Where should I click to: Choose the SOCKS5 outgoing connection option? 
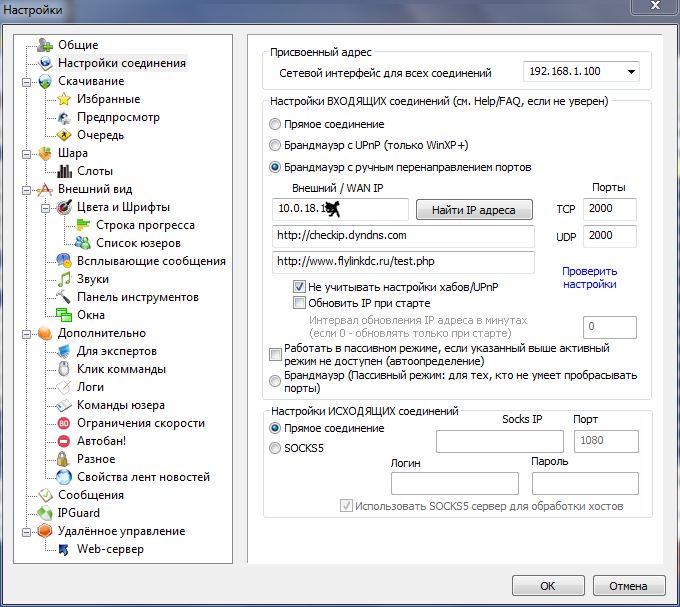click(275, 449)
